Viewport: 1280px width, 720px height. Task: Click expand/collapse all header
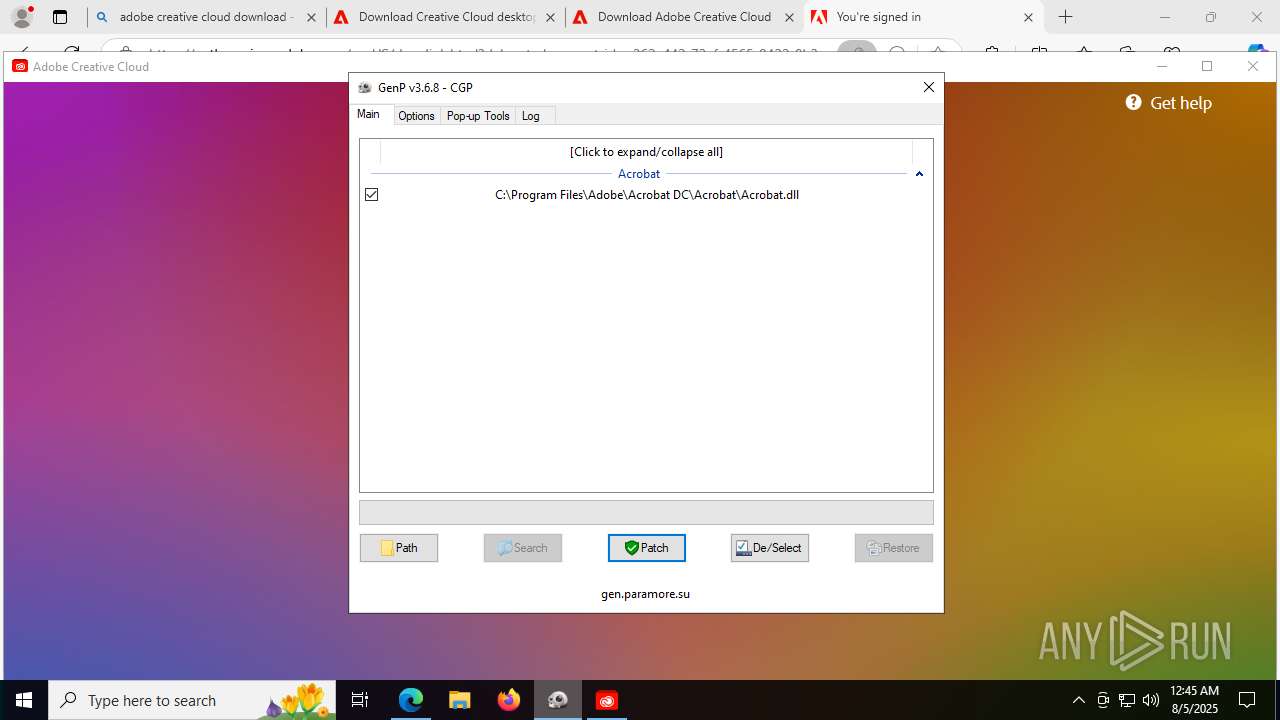646,152
